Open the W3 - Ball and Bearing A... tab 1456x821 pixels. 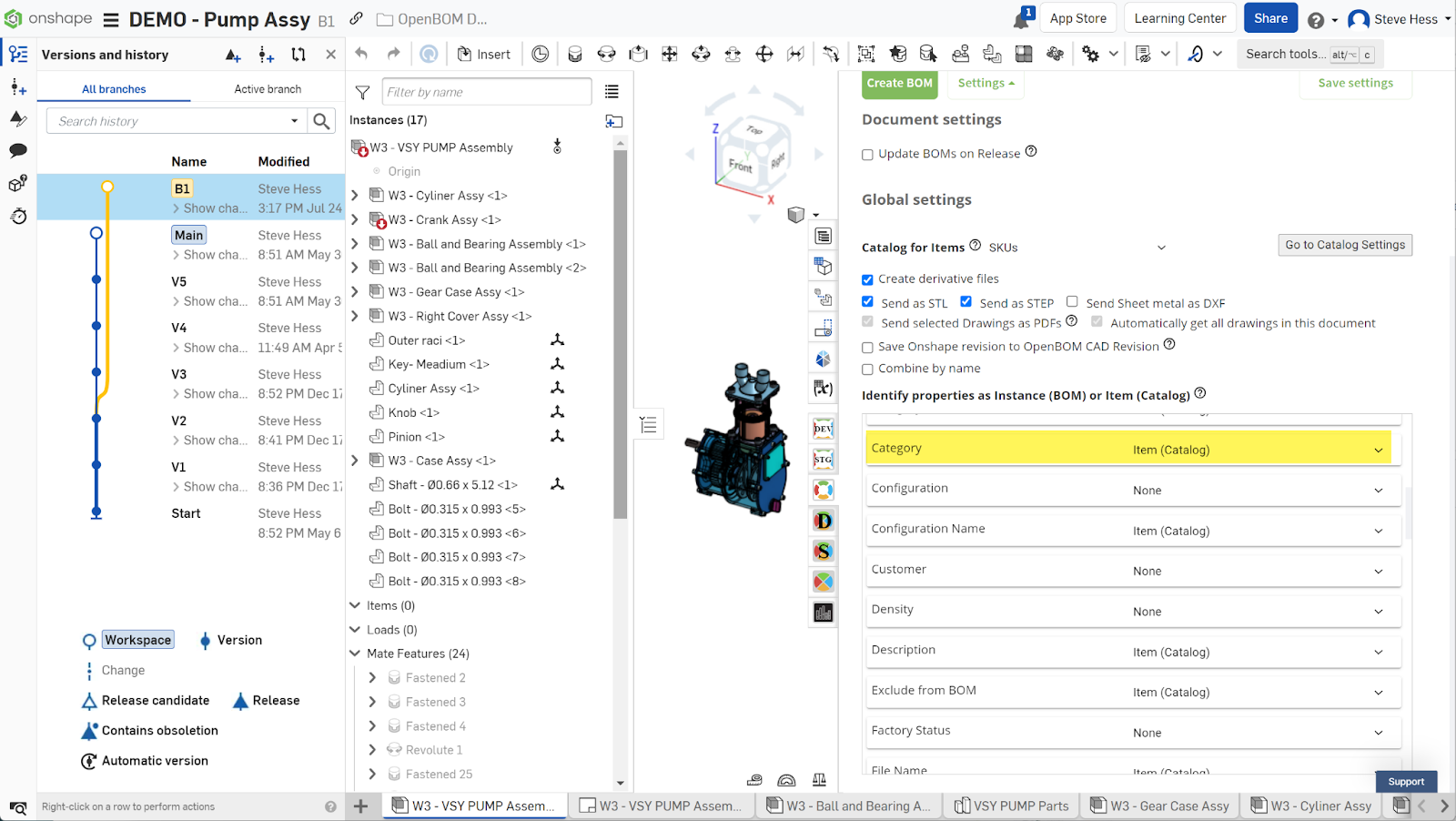(849, 806)
